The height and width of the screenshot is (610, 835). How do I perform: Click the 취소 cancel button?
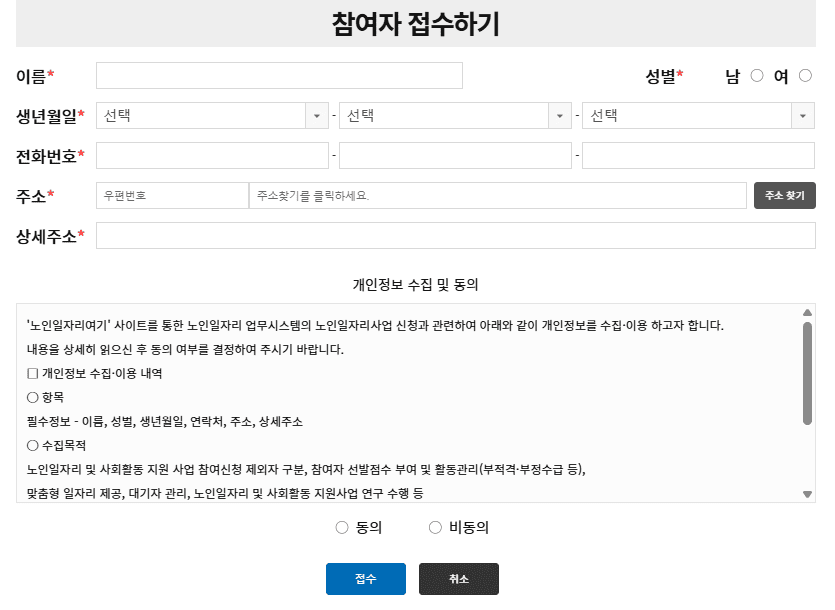(458, 579)
